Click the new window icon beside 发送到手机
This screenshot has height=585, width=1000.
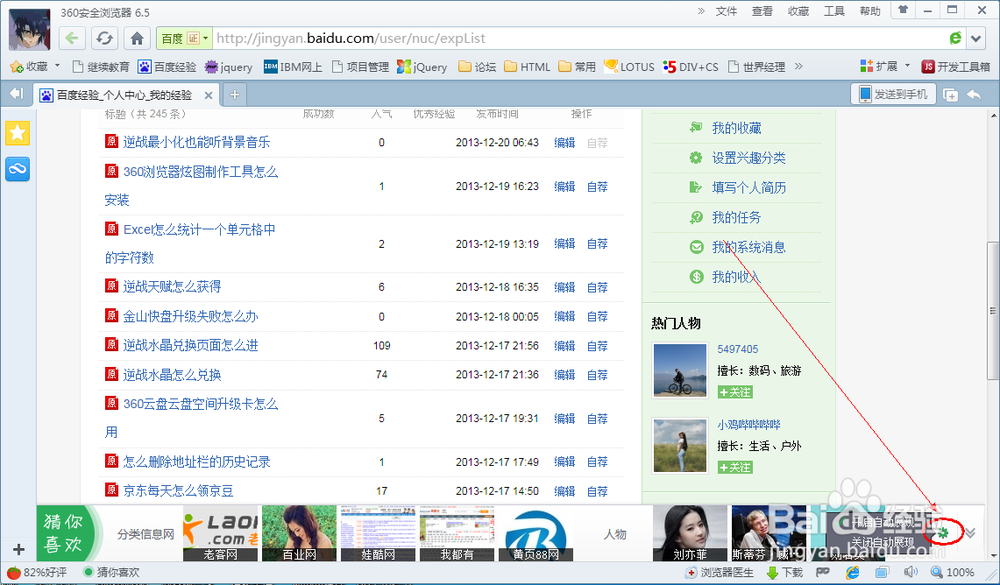tap(950, 94)
